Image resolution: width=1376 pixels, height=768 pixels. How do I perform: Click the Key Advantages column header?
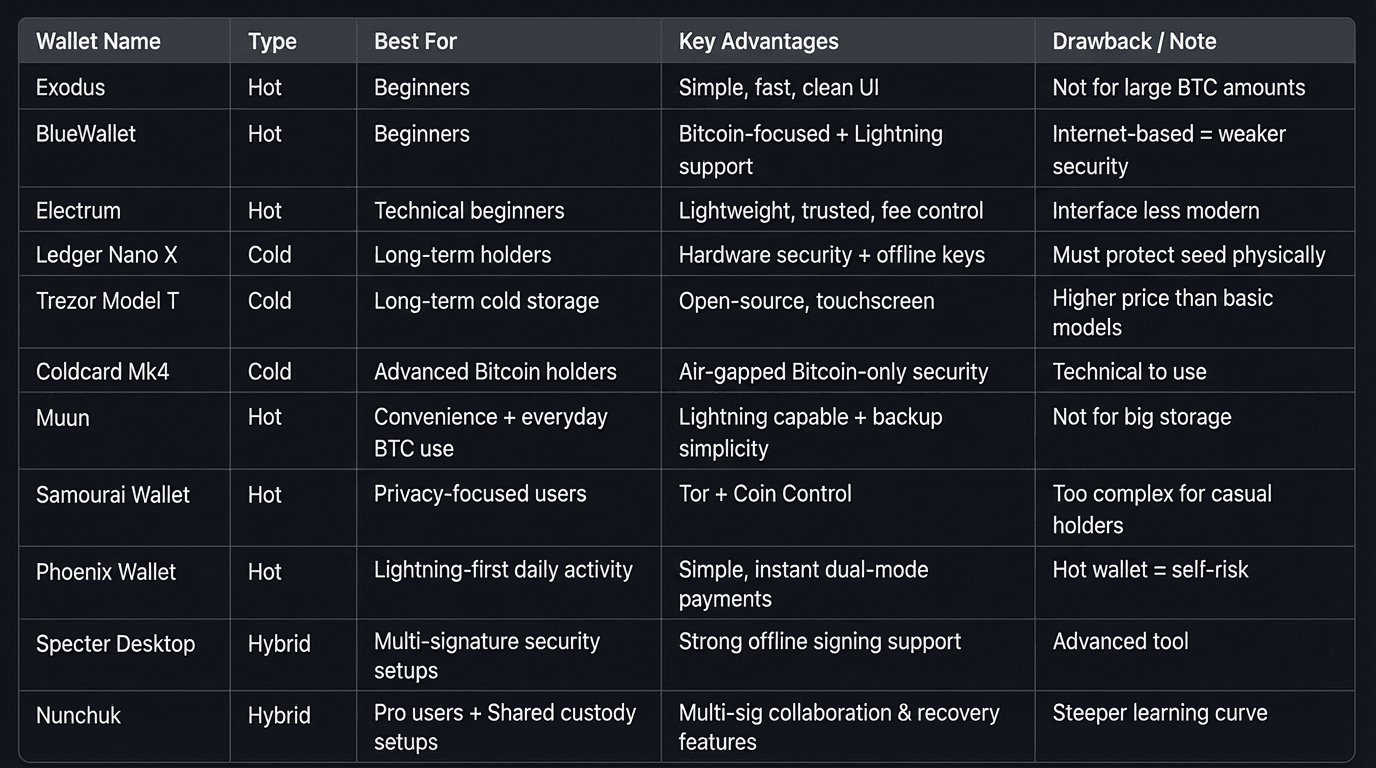click(758, 41)
